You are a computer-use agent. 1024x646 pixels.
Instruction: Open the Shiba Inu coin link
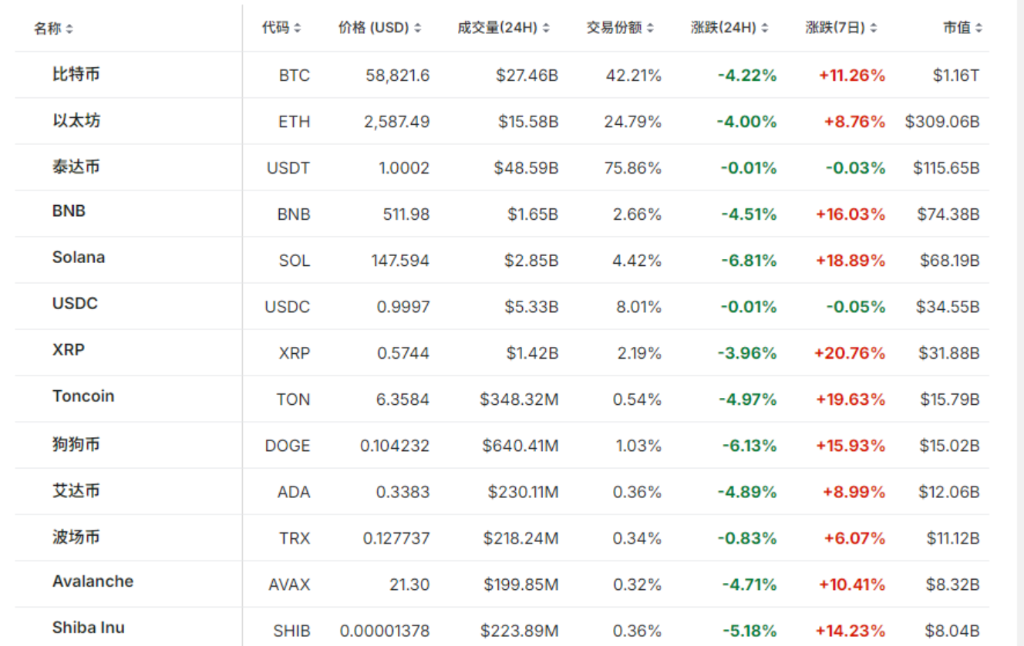click(88, 628)
